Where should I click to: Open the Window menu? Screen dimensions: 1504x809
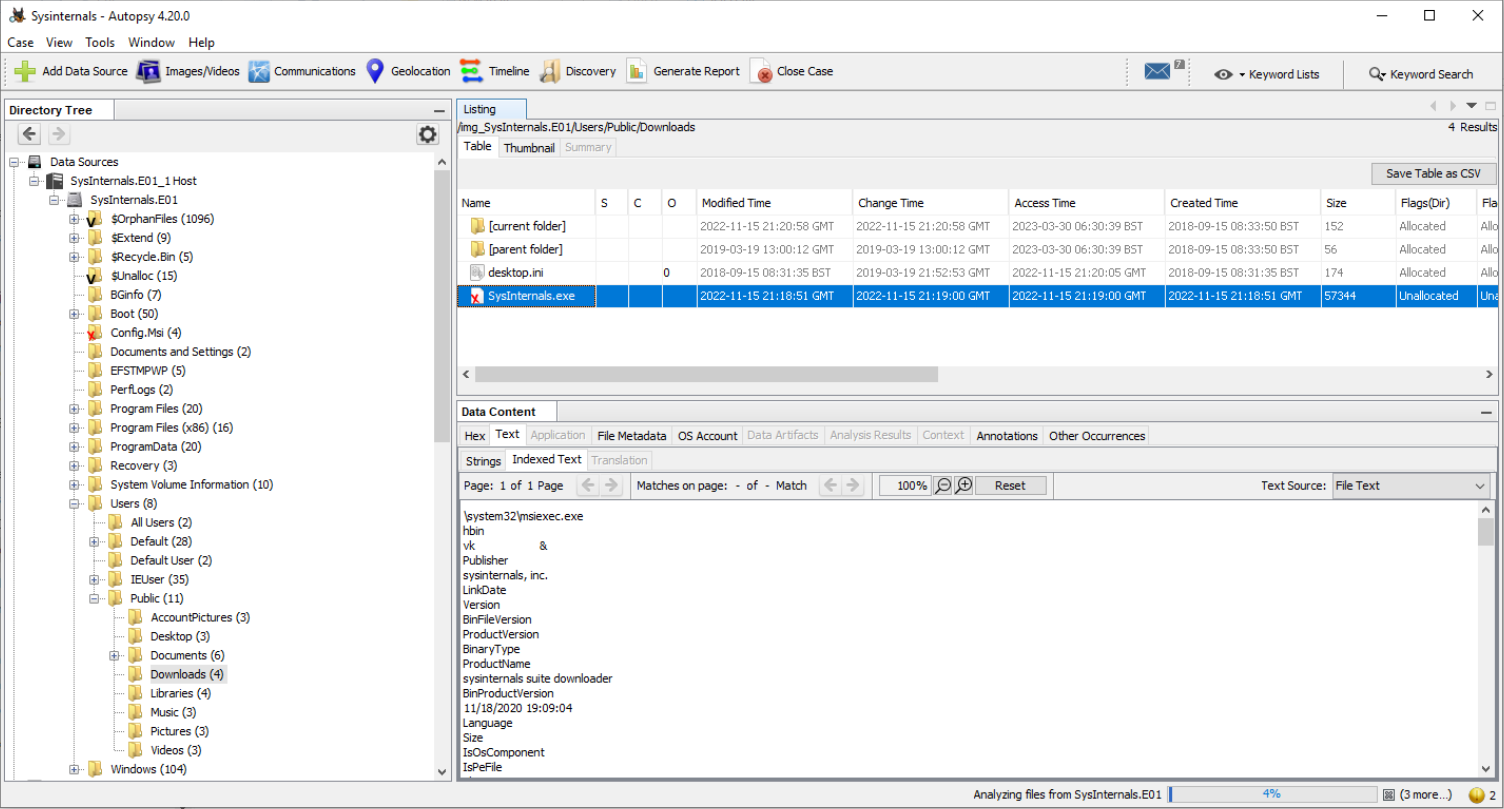[x=152, y=42]
